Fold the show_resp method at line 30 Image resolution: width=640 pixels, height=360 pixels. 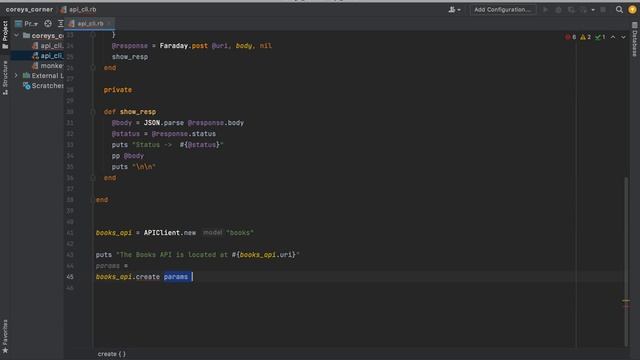tap(93, 112)
